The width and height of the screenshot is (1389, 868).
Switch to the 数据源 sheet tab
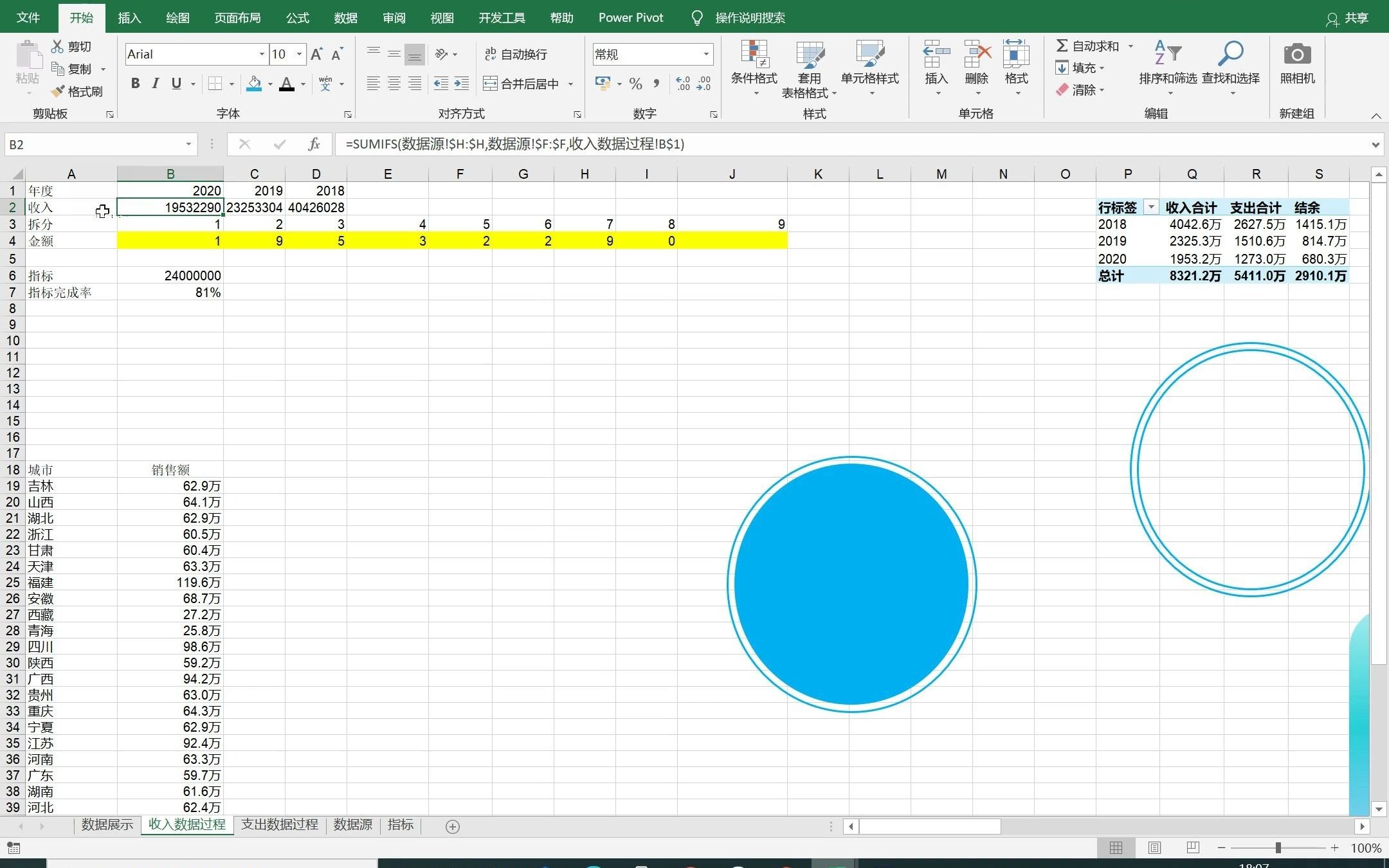pyautogui.click(x=352, y=825)
